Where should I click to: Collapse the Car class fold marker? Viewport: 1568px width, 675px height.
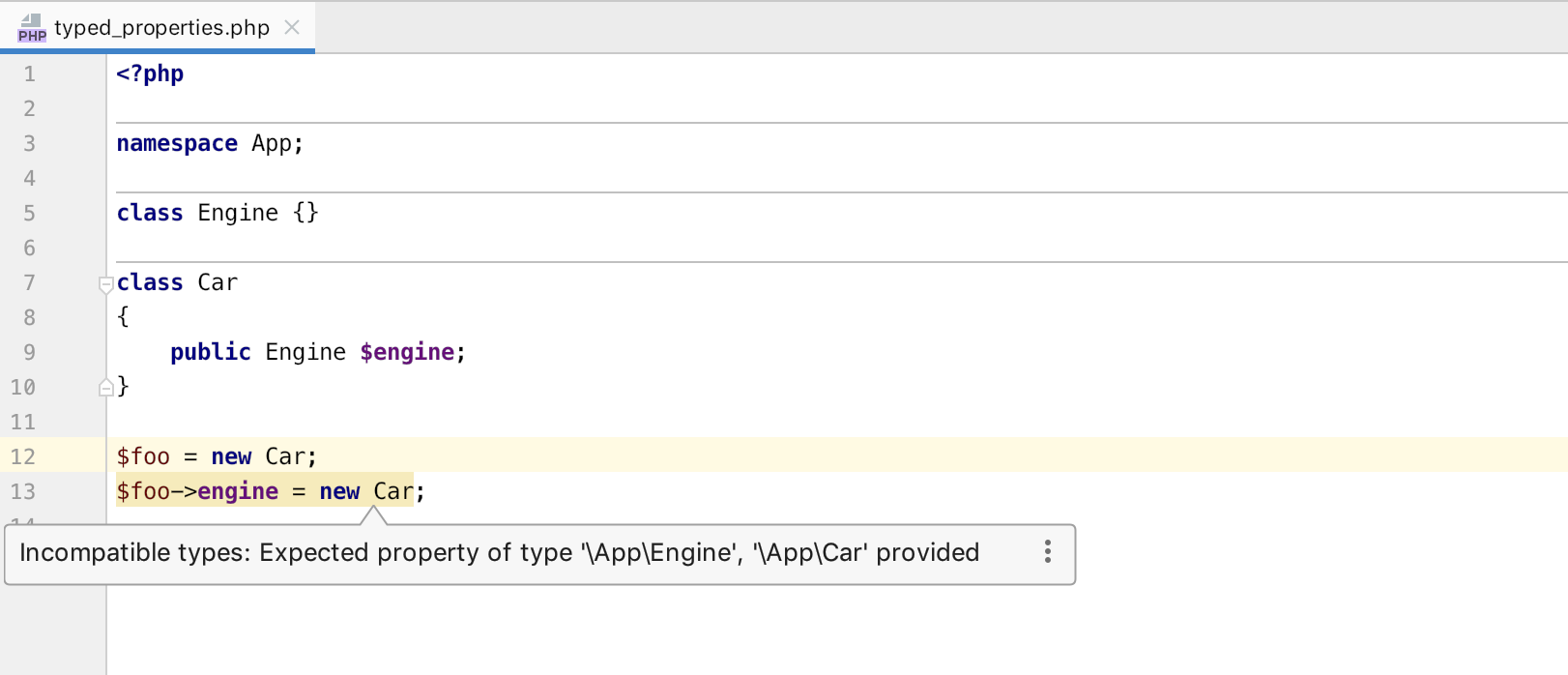tap(106, 284)
